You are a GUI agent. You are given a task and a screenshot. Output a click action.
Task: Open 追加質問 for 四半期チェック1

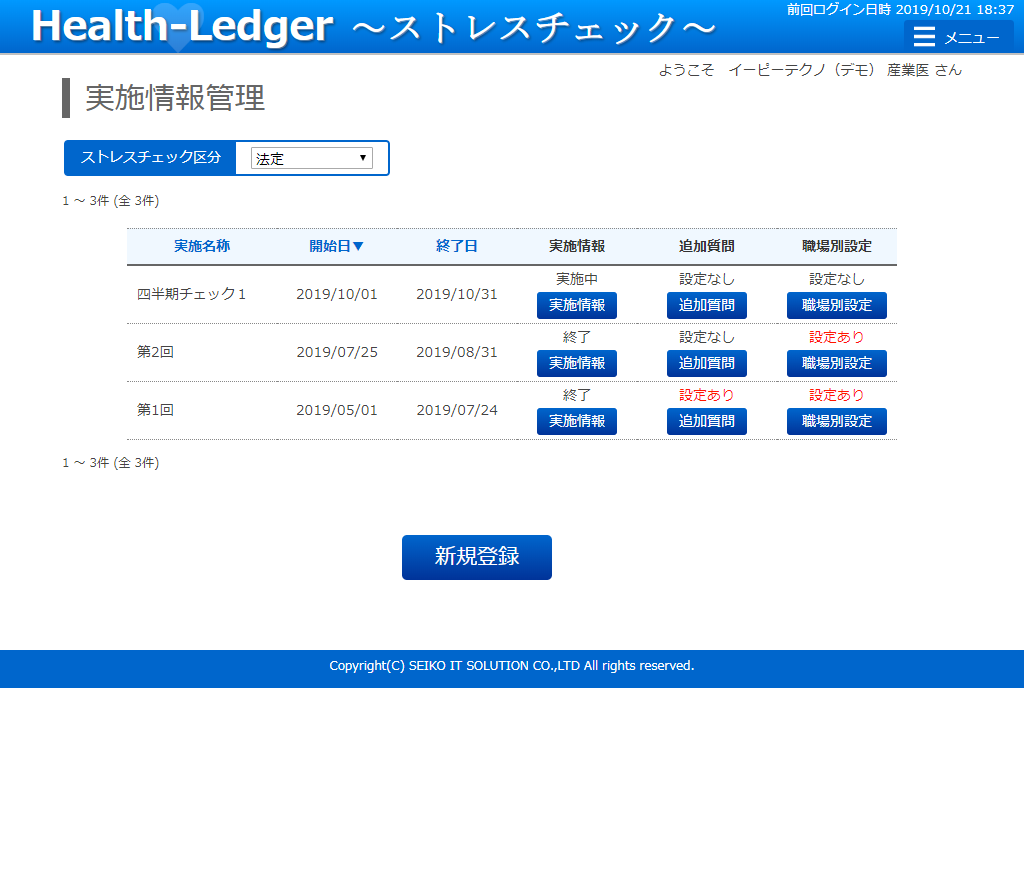point(706,305)
